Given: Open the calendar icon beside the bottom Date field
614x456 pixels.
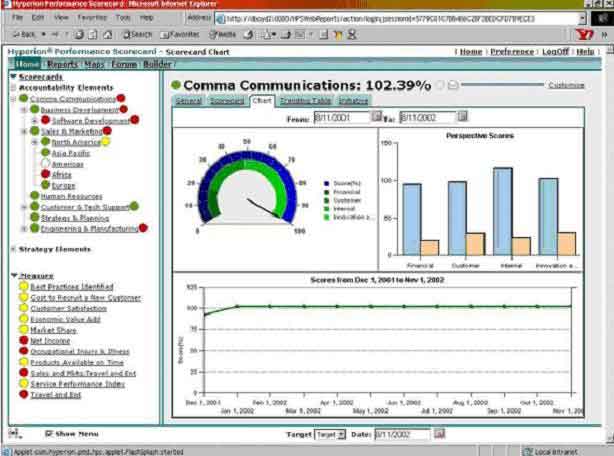Looking at the screenshot, I should click(x=439, y=434).
